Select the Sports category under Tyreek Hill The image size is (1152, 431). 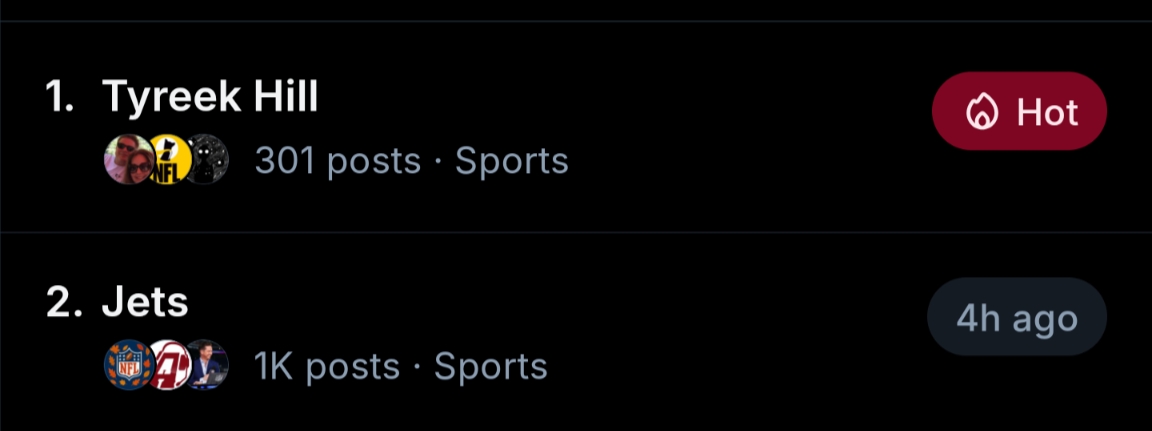tap(511, 161)
